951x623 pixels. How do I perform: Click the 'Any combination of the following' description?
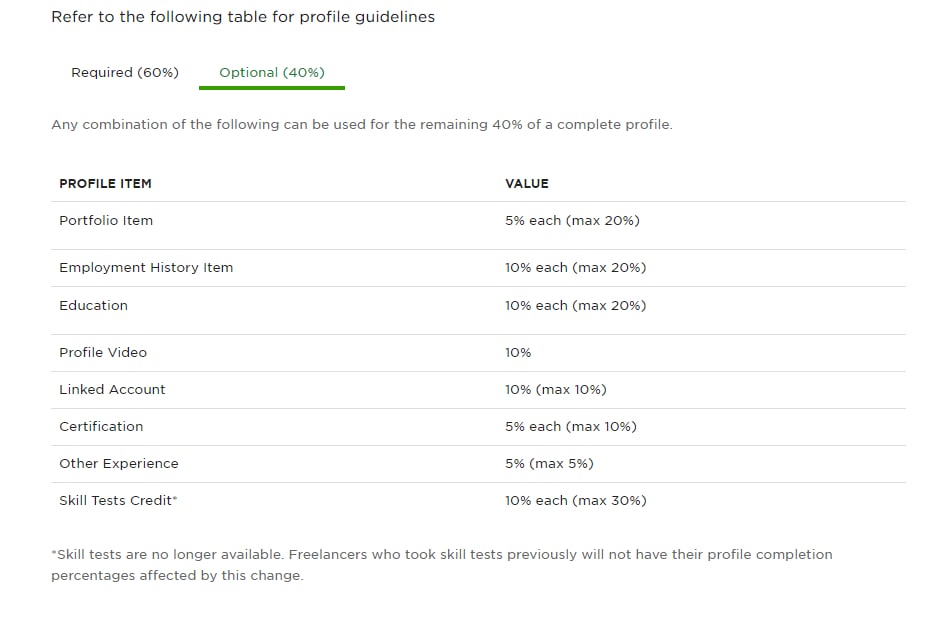pos(362,125)
